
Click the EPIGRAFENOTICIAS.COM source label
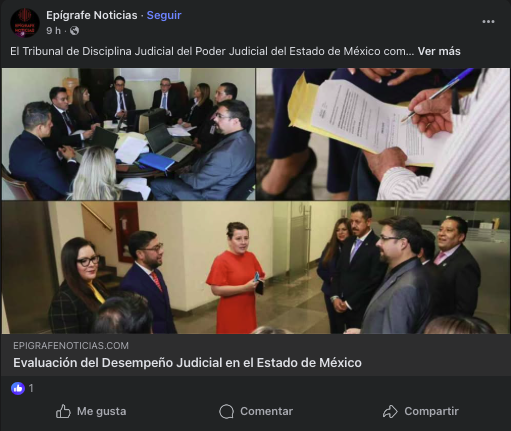pyautogui.click(x=71, y=346)
